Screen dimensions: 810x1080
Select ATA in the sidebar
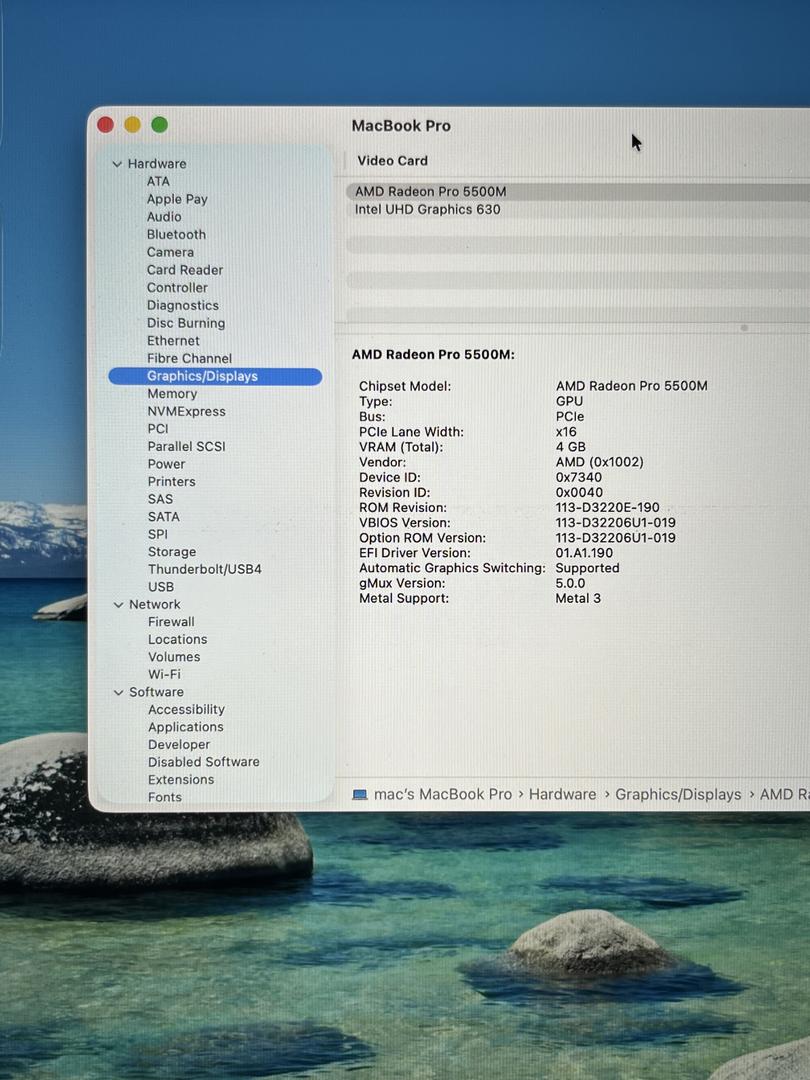pyautogui.click(x=158, y=181)
